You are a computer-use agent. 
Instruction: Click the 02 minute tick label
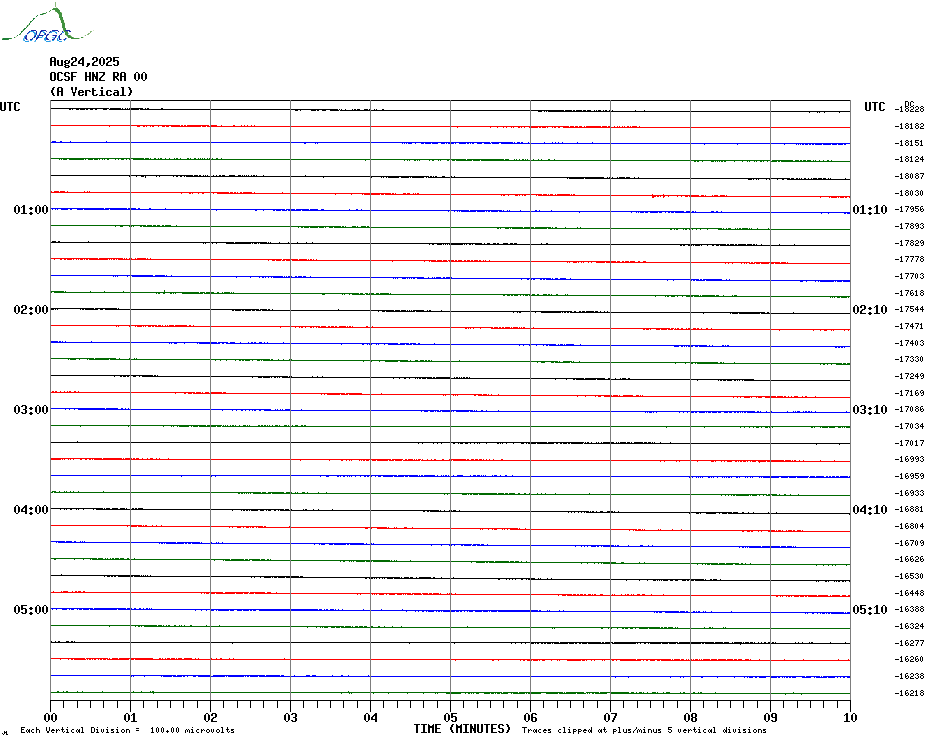[x=211, y=717]
